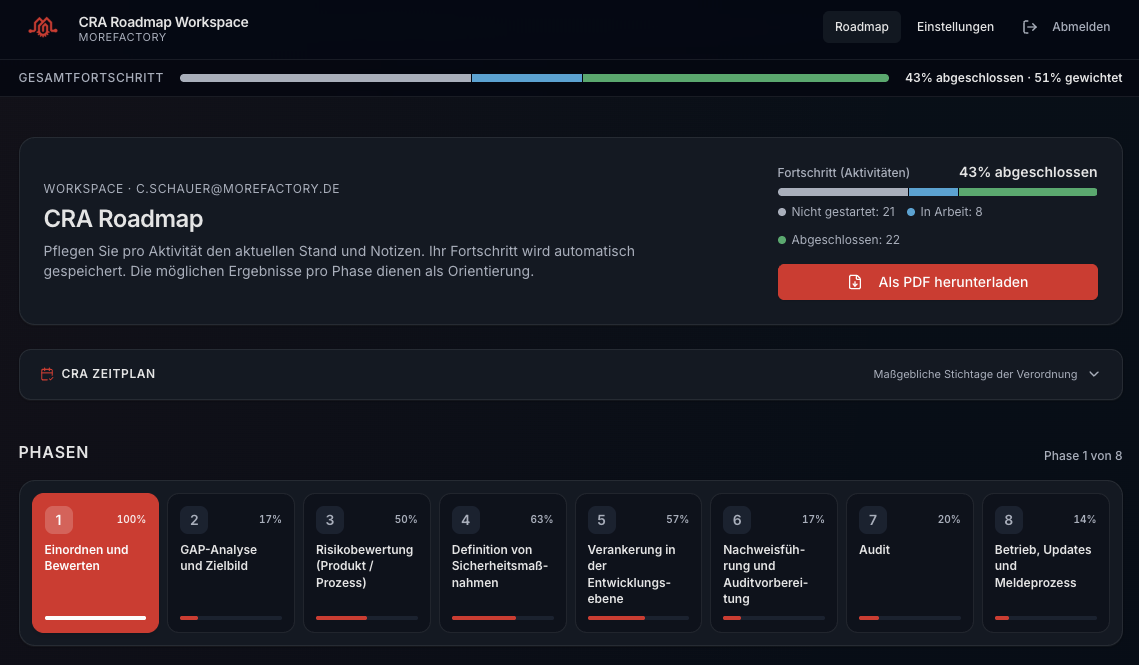Click the phase number 1 badge
Image resolution: width=1139 pixels, height=665 pixels.
pos(59,520)
